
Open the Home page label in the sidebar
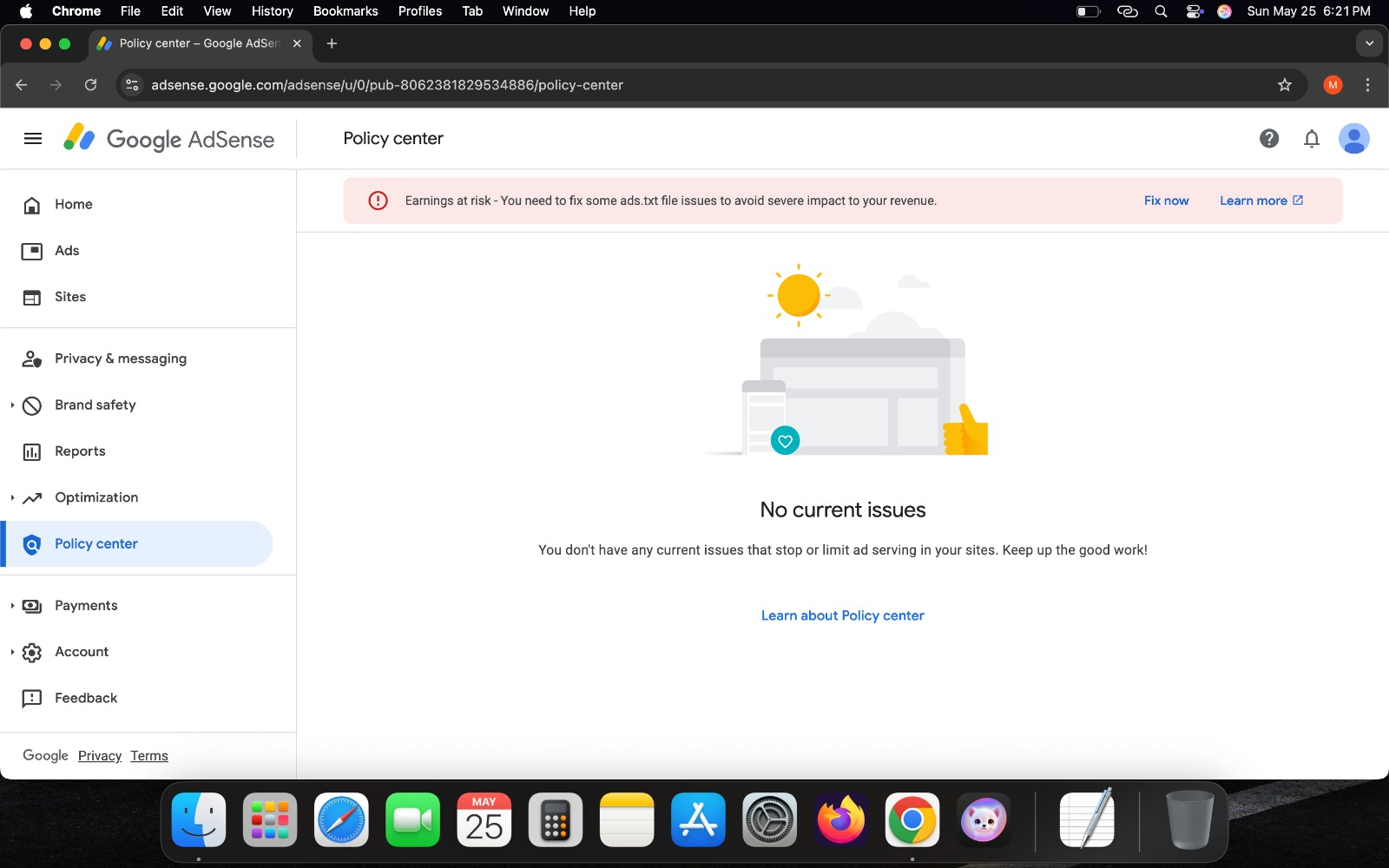(x=74, y=204)
